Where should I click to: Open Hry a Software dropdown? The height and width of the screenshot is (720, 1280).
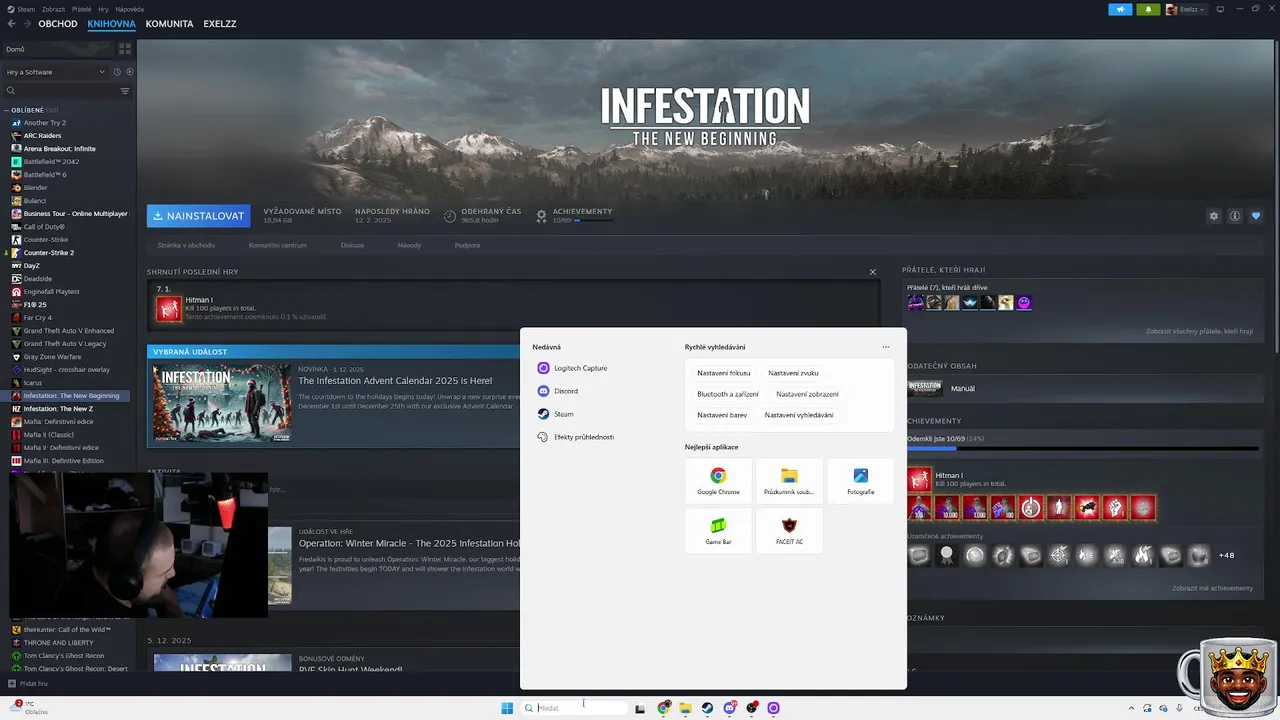55,72
